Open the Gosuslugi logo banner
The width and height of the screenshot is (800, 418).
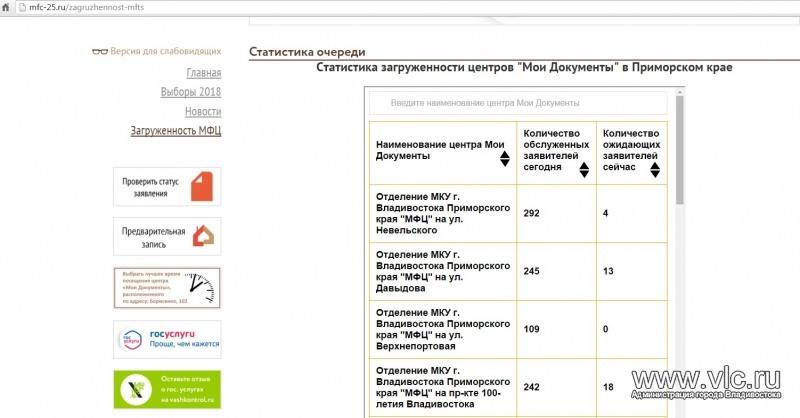166,339
